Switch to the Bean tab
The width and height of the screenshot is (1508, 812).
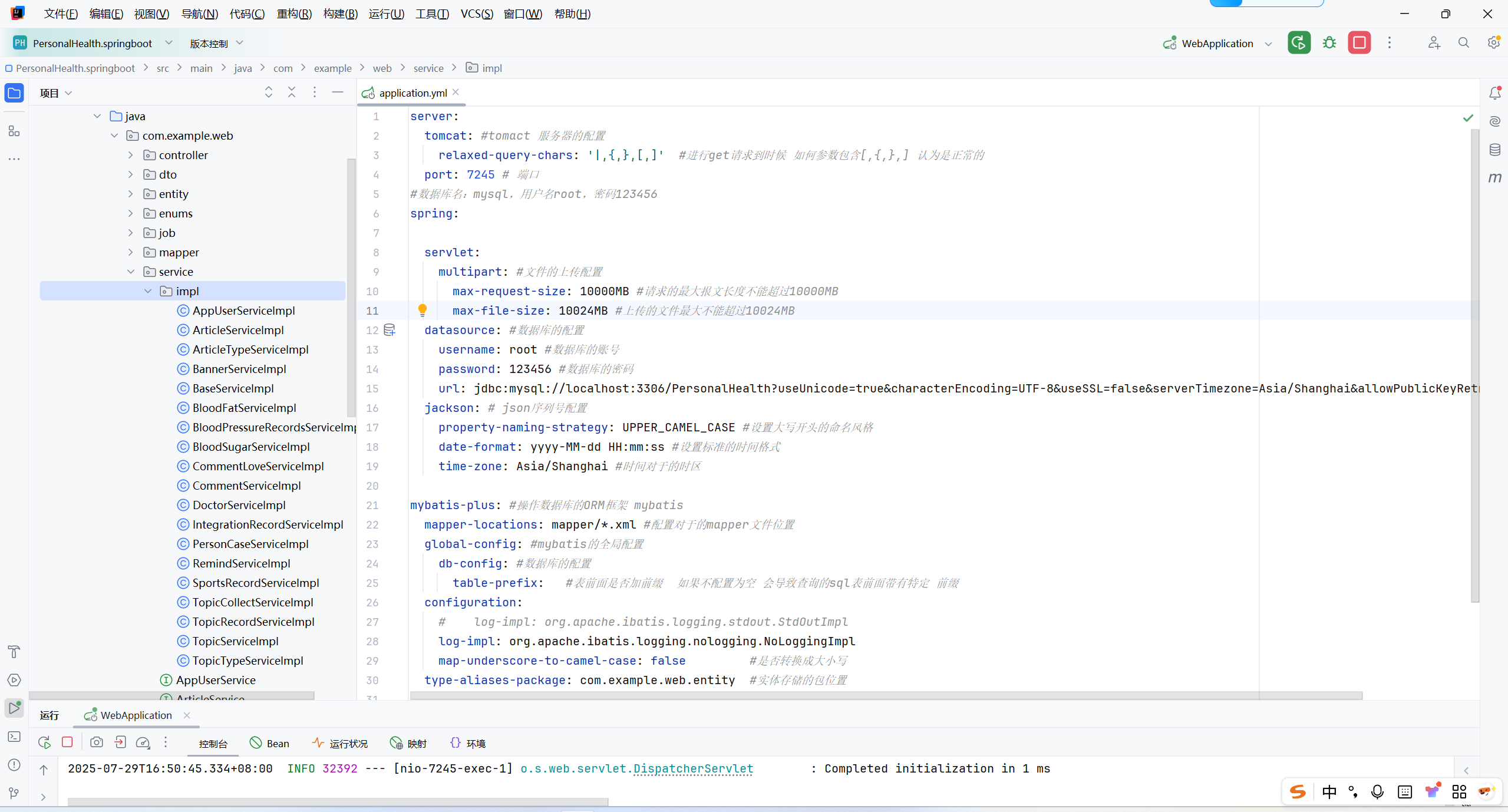269,743
